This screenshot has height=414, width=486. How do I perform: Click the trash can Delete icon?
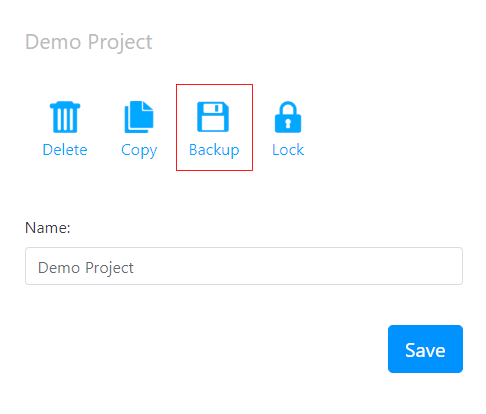pyautogui.click(x=65, y=117)
